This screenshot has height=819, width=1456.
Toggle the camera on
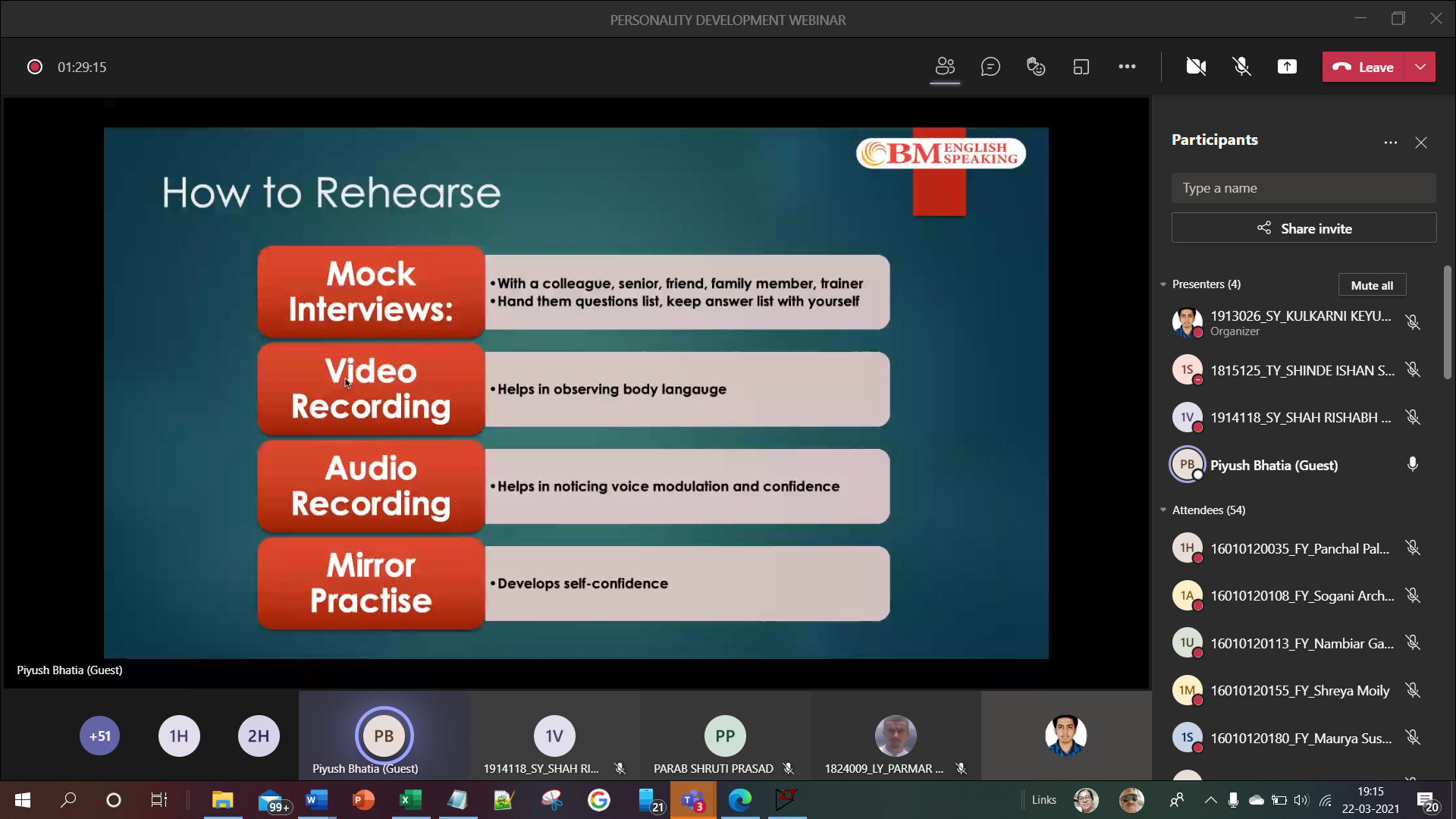[1196, 67]
